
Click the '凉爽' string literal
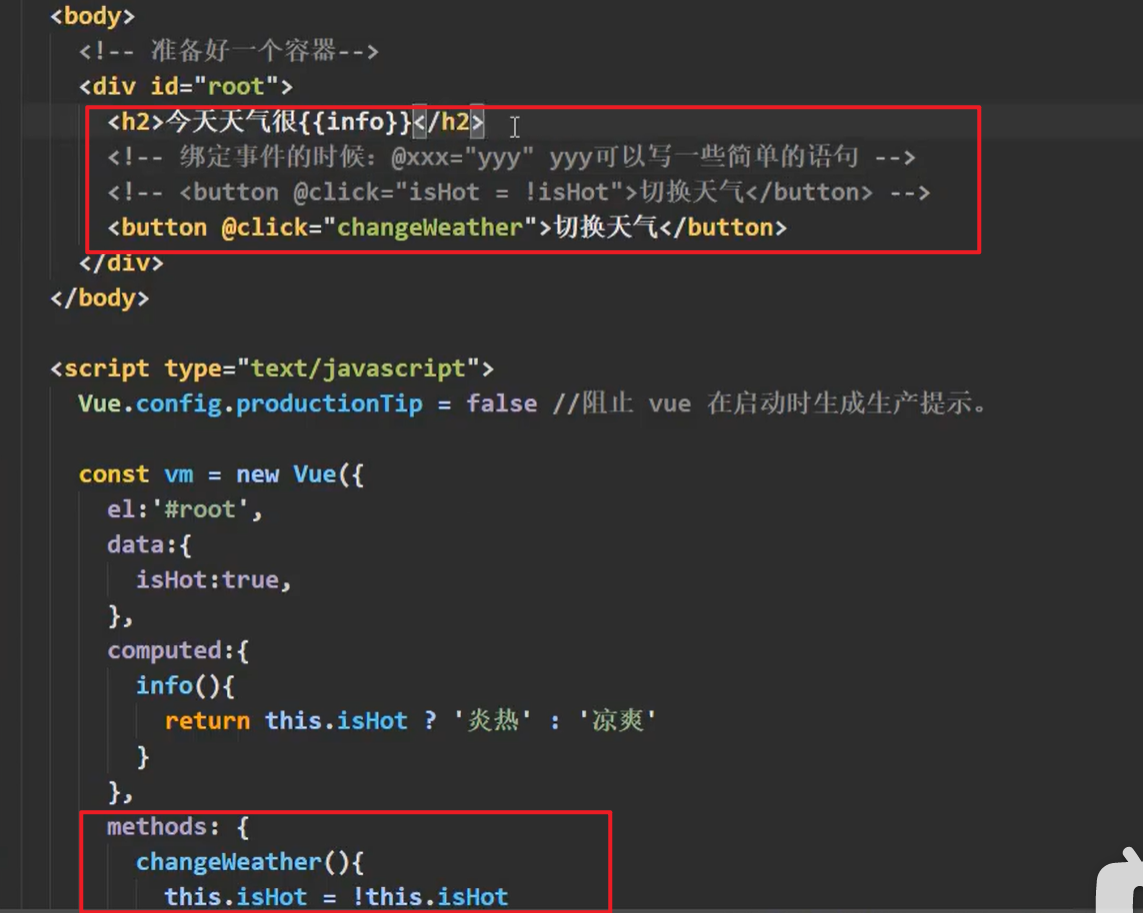(617, 721)
